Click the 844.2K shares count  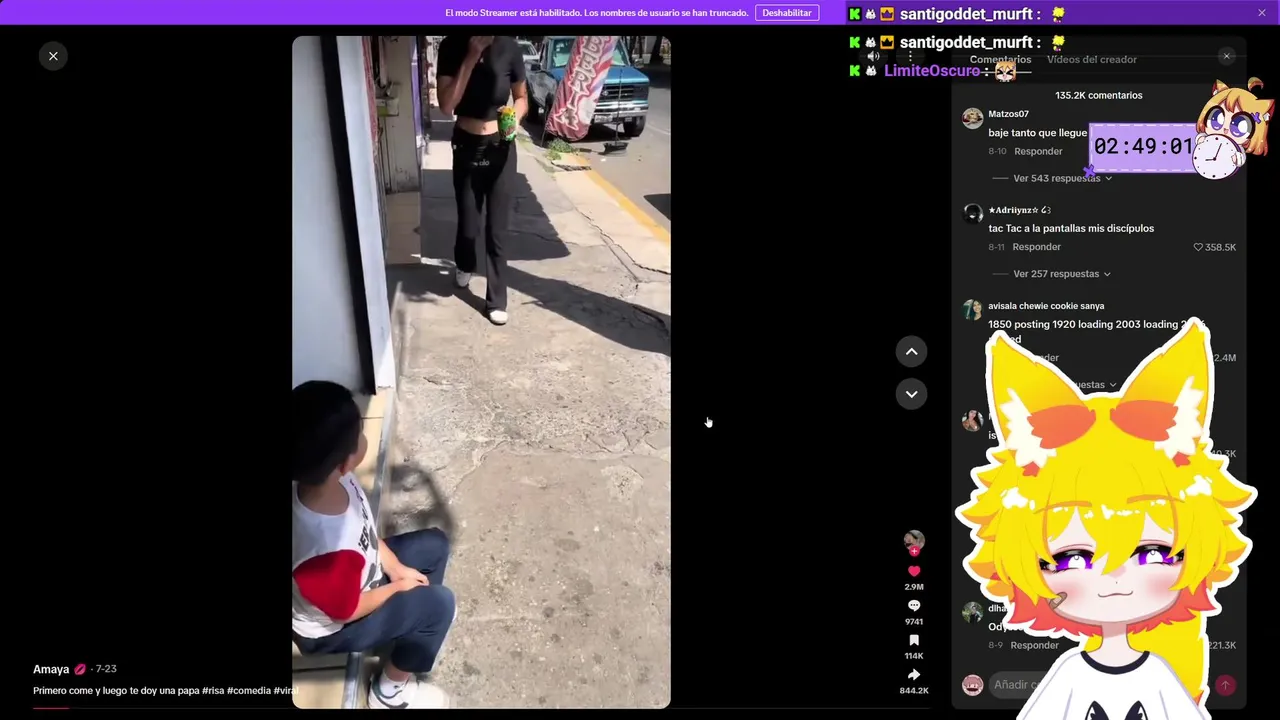[914, 691]
